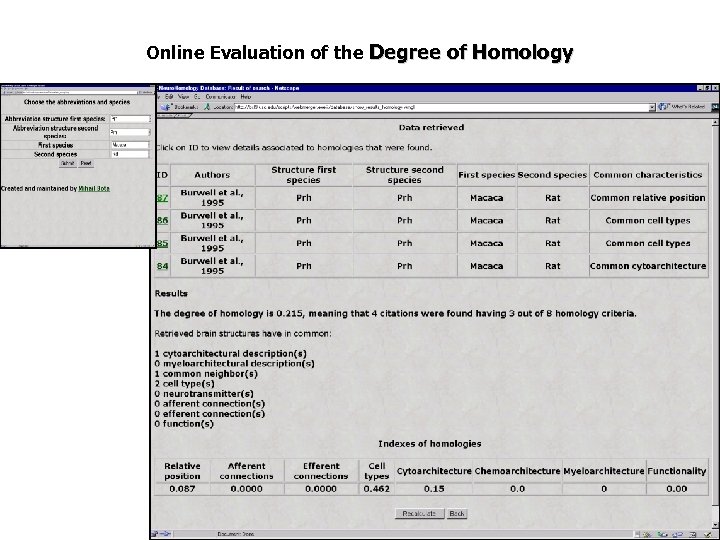
Task: Open the Communicator menu
Action: point(220,97)
